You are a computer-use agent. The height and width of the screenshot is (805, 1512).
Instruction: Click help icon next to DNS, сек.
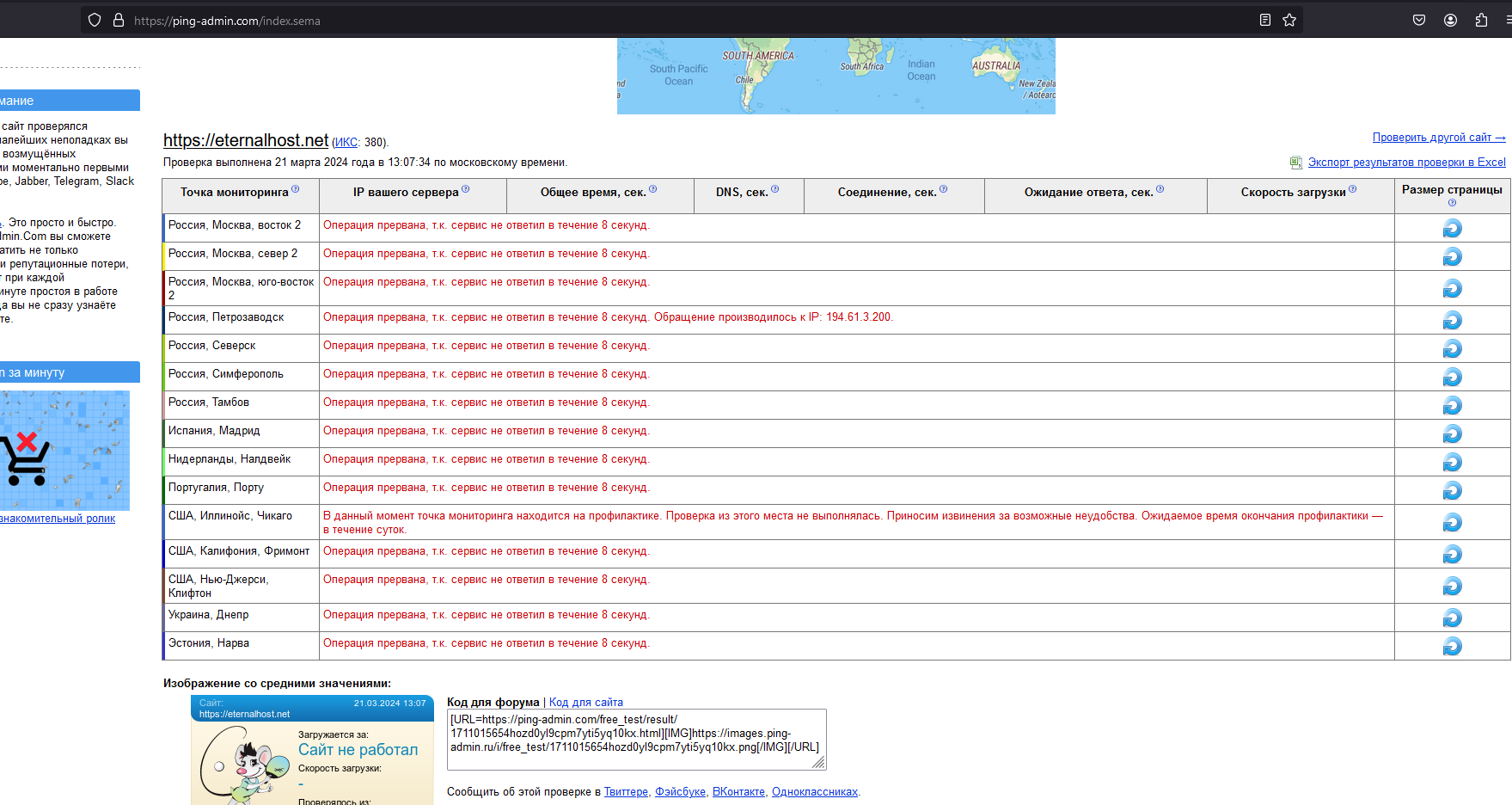tap(775, 189)
